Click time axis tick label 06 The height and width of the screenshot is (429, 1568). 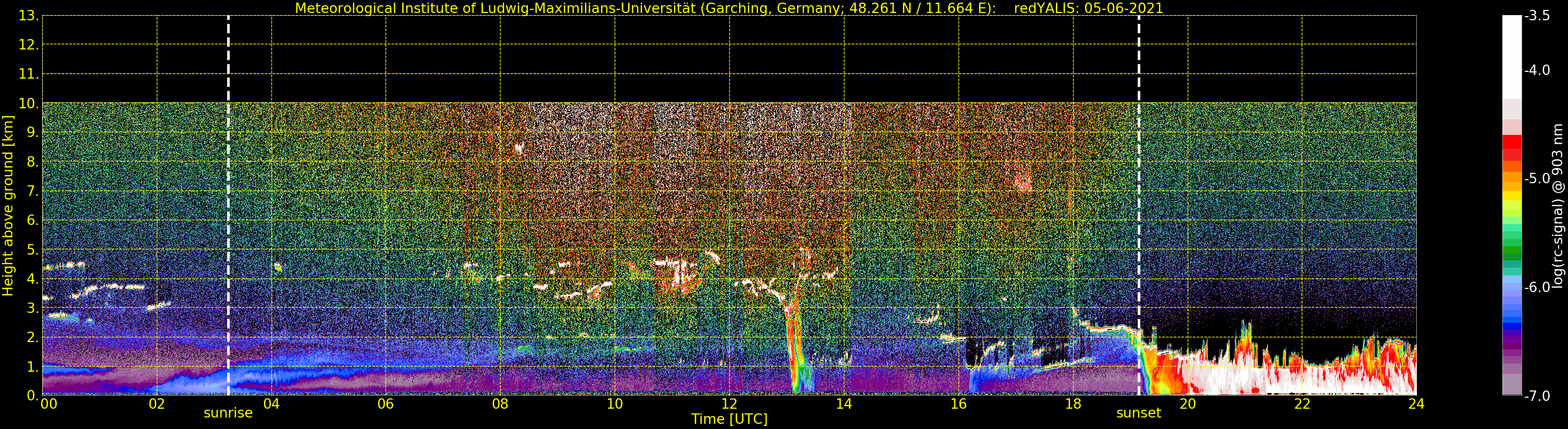coord(386,404)
